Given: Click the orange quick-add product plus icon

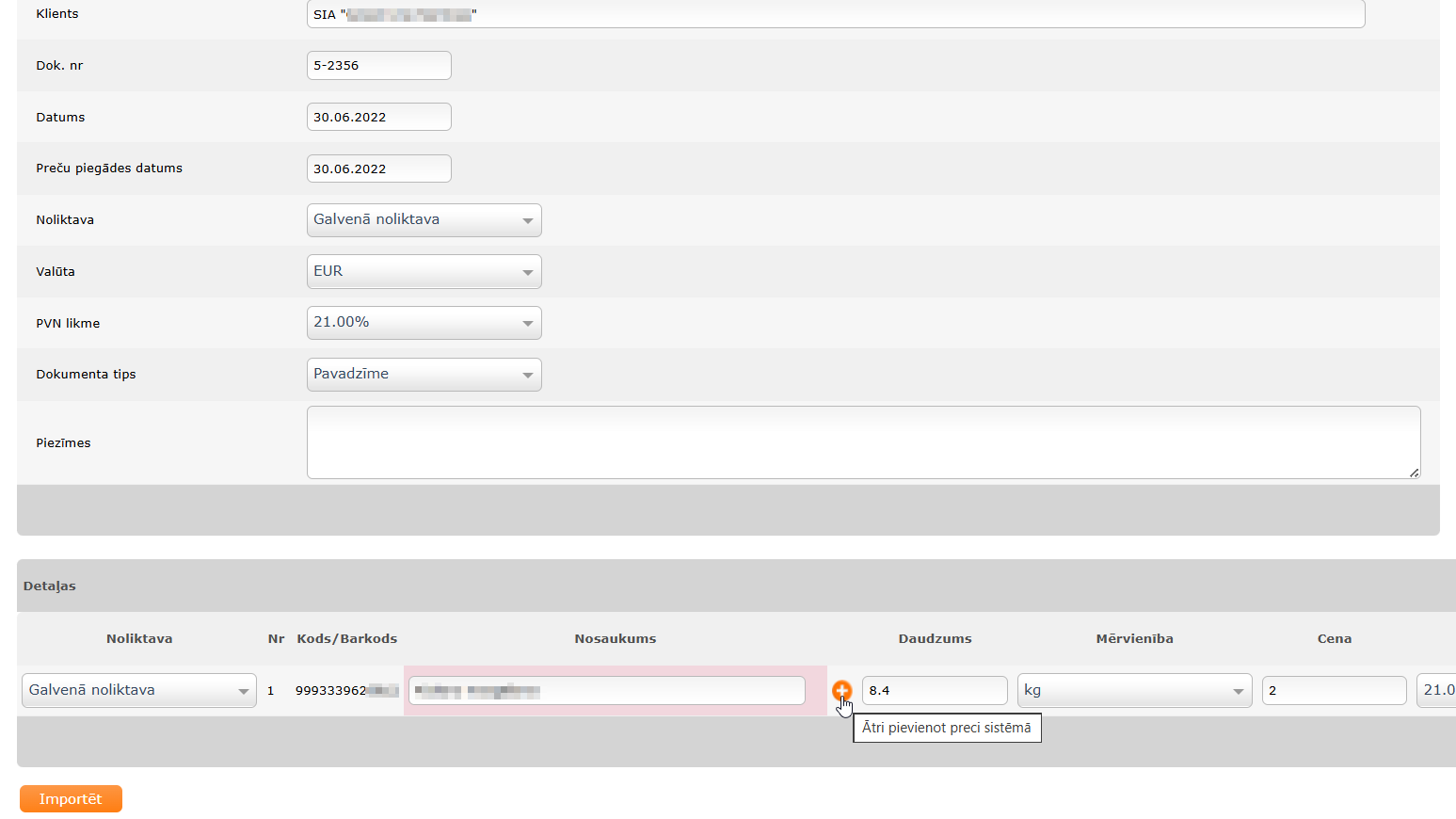Looking at the screenshot, I should pyautogui.click(x=841, y=690).
